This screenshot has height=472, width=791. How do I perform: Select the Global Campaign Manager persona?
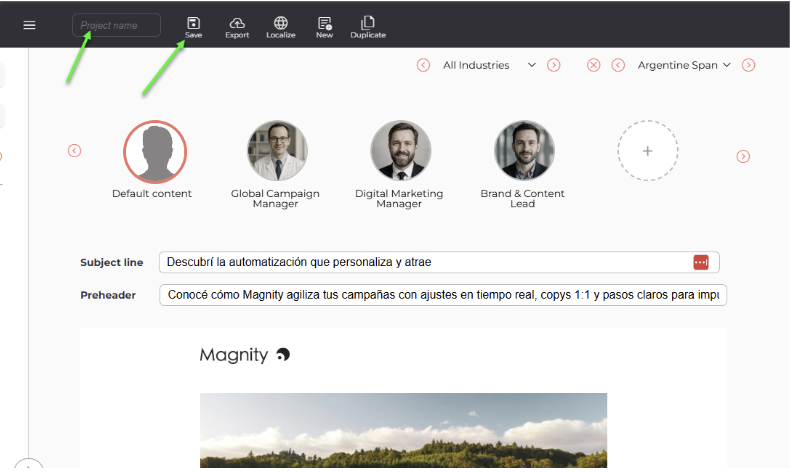277,151
